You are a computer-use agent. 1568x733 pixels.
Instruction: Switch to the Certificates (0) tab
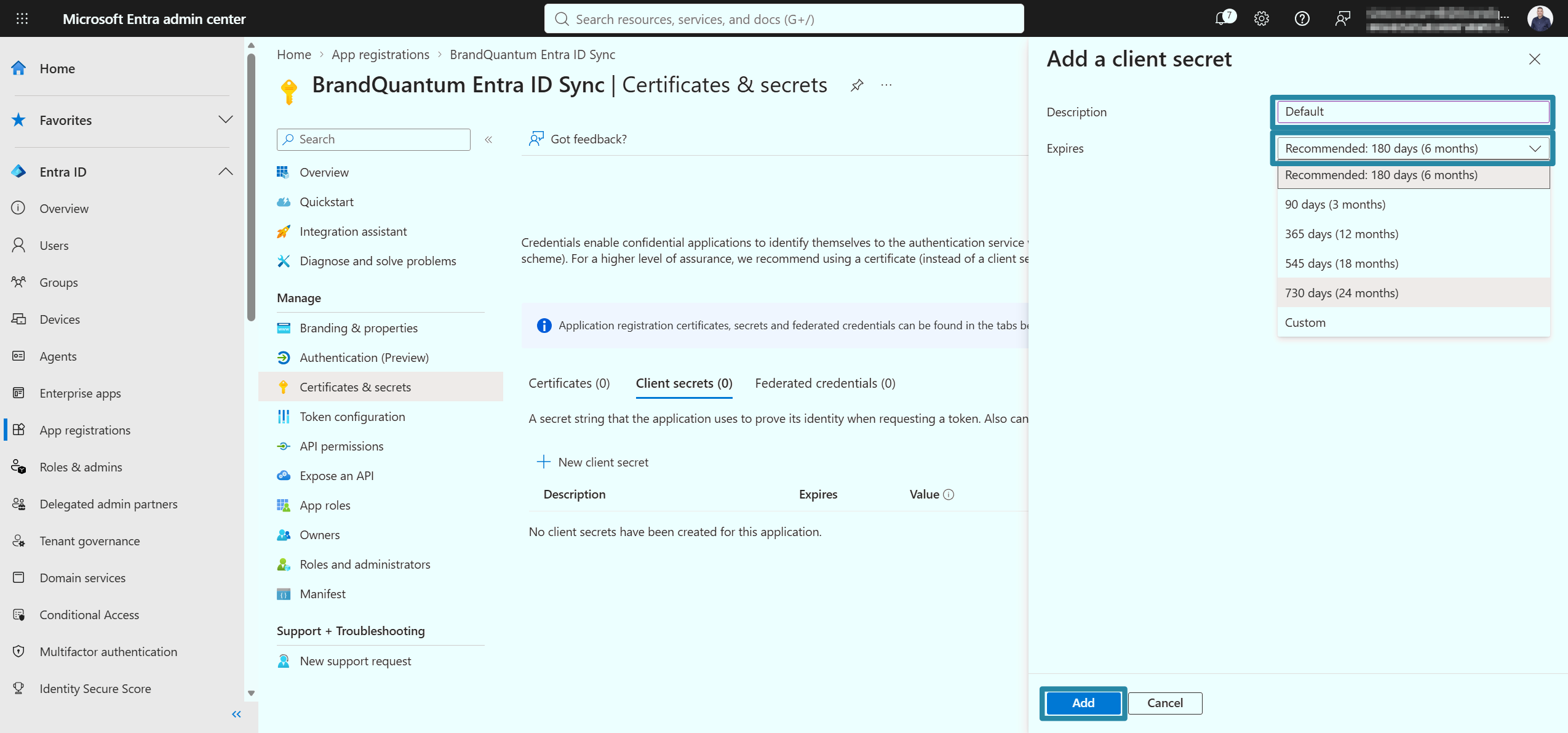pos(569,383)
